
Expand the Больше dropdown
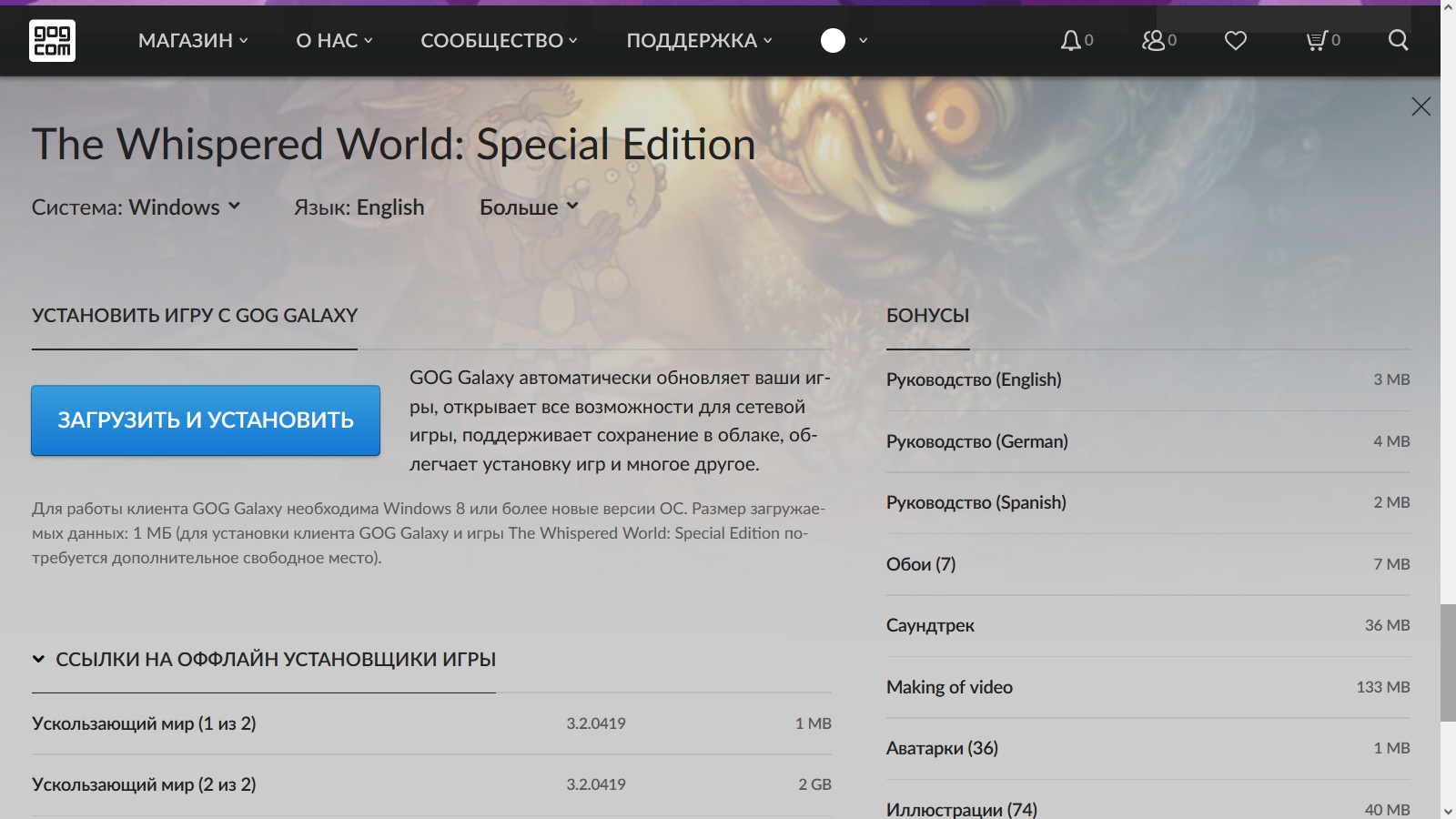pyautogui.click(x=528, y=207)
